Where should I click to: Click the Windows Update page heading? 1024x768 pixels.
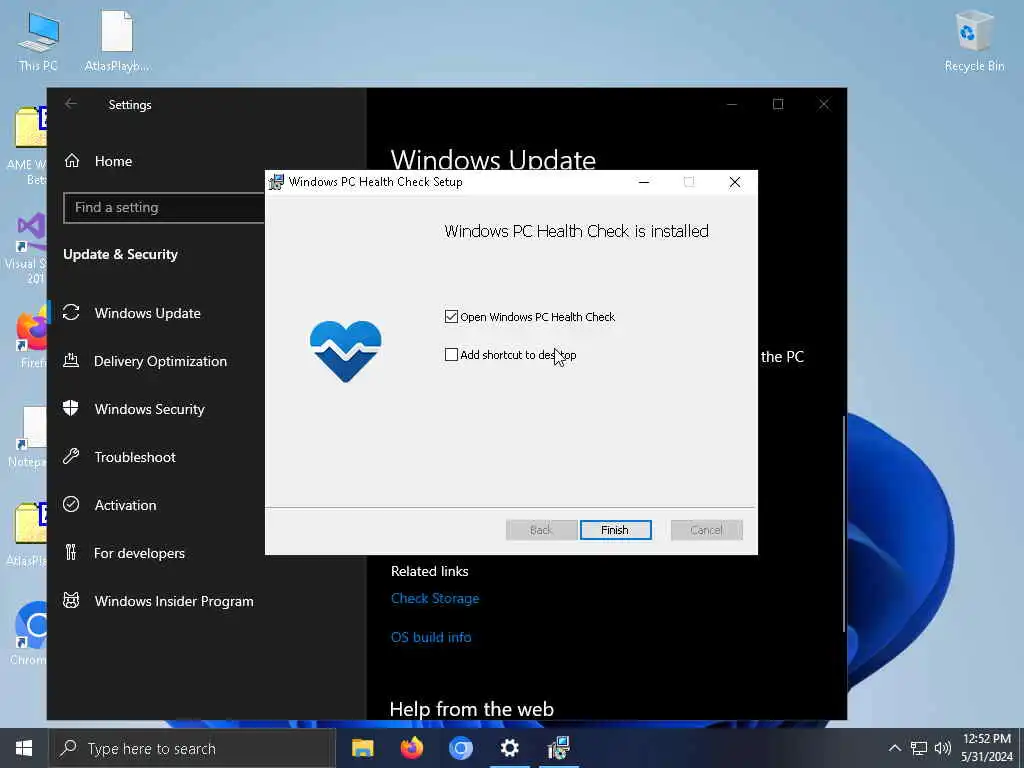[x=493, y=159]
